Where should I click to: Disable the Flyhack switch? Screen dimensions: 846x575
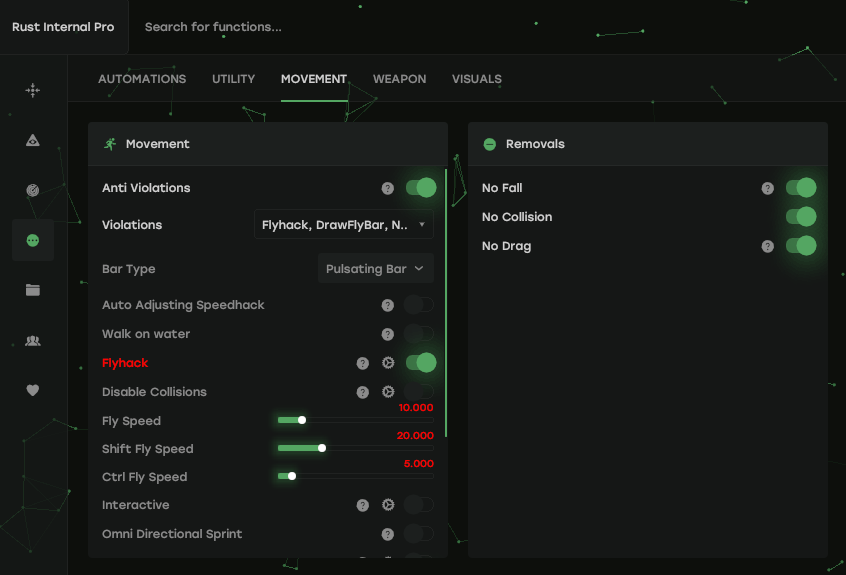coord(421,362)
